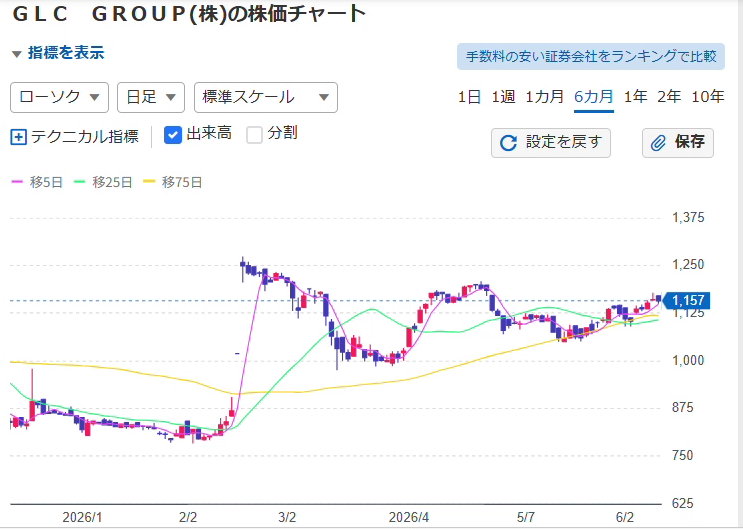Expand the 指標を表示 section
The image size is (743, 531).
58,53
